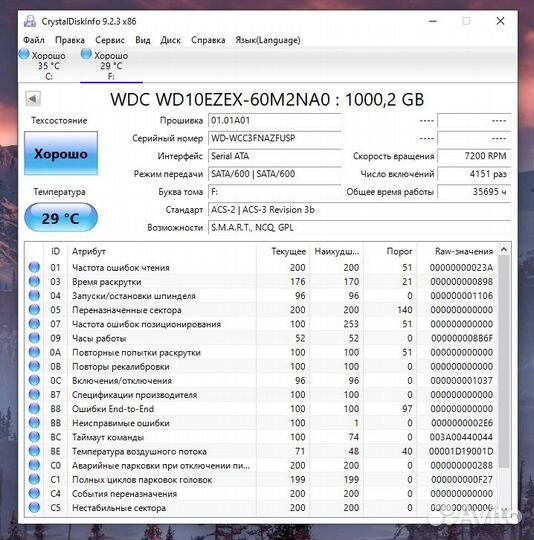The image size is (534, 540).
Task: Select the Полных циклов парковок головок text
Action: (142, 479)
